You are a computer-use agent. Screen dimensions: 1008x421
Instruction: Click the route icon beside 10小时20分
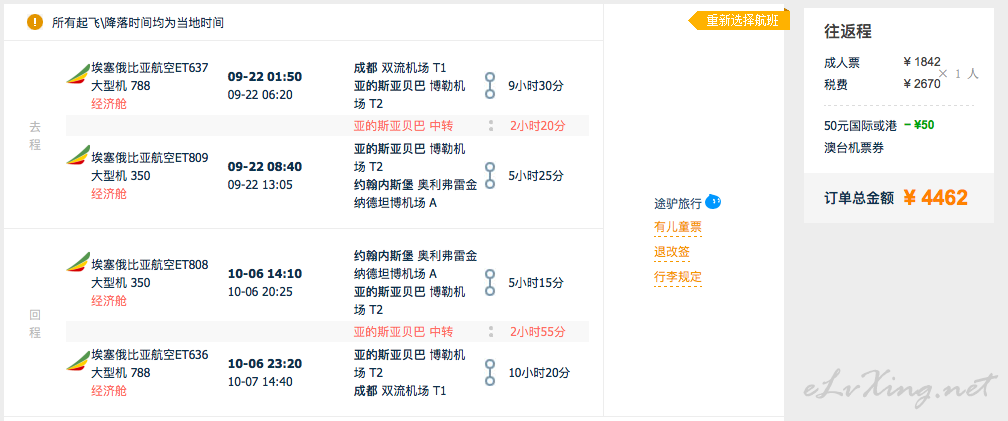coord(490,372)
